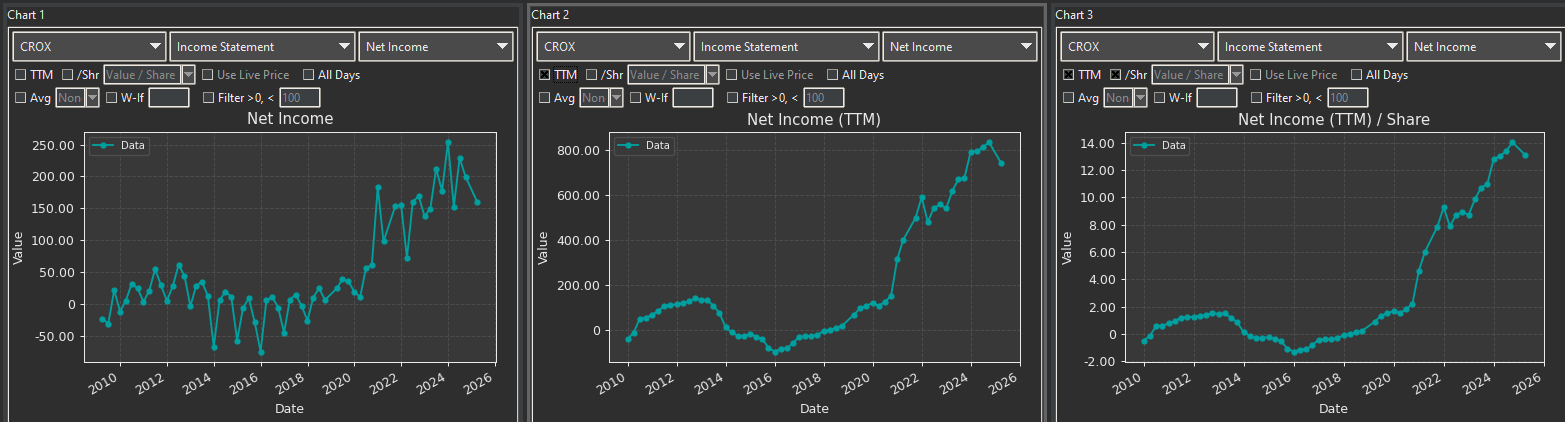Click the filter upper limit field in Chart 3
This screenshot has width=1565, height=422.
1348,98
